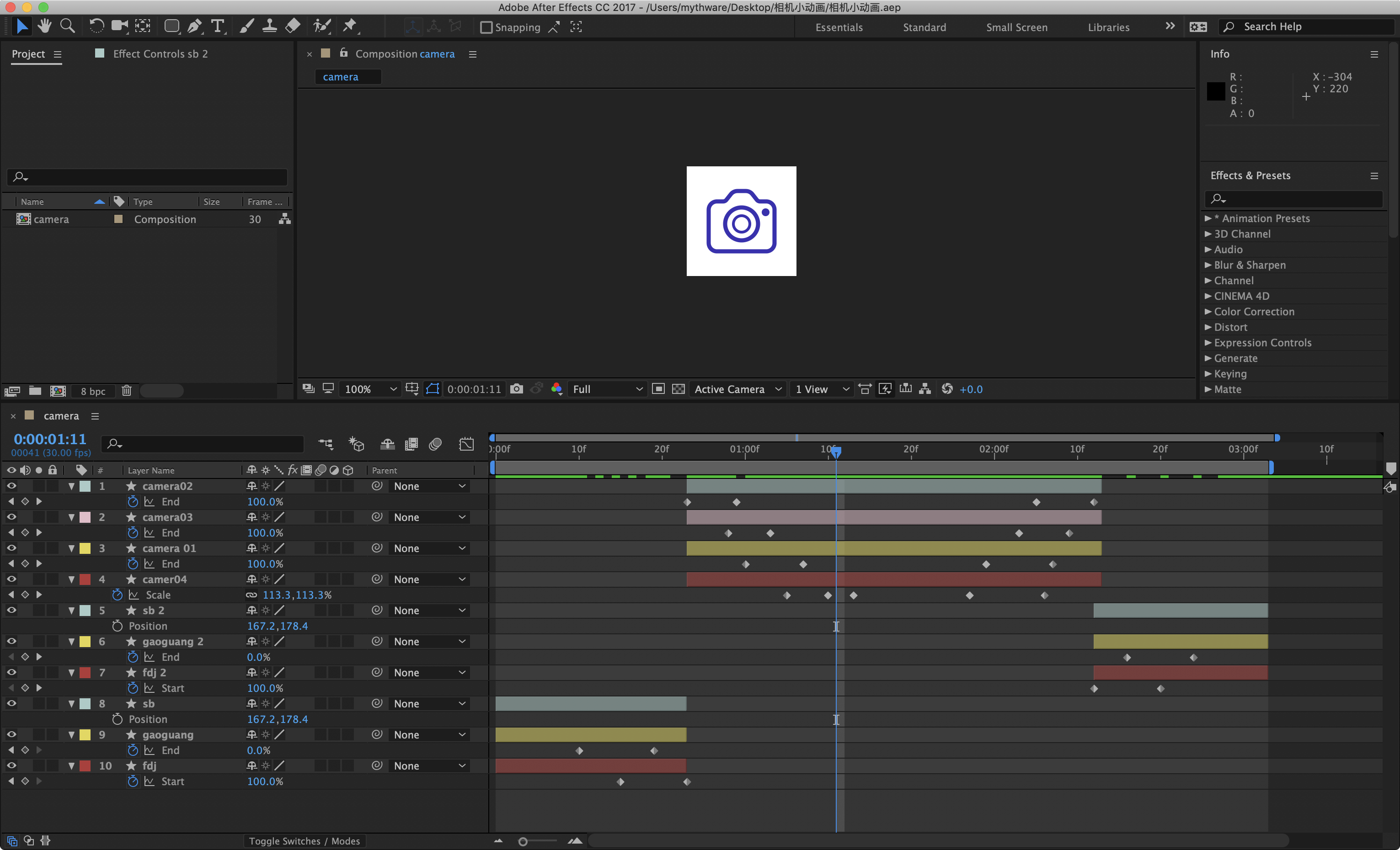Toggle stopwatch for camer04 Scale property
This screenshot has height=850, width=1400.
pos(117,595)
